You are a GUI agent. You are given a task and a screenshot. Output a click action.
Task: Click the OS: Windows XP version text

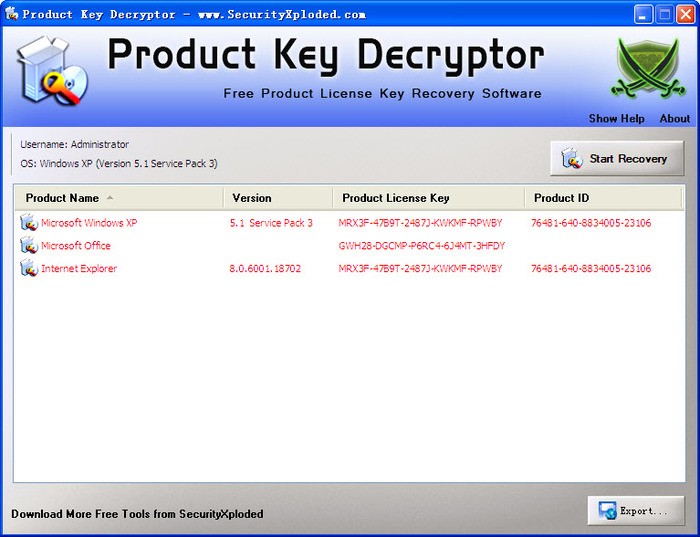tap(119, 163)
